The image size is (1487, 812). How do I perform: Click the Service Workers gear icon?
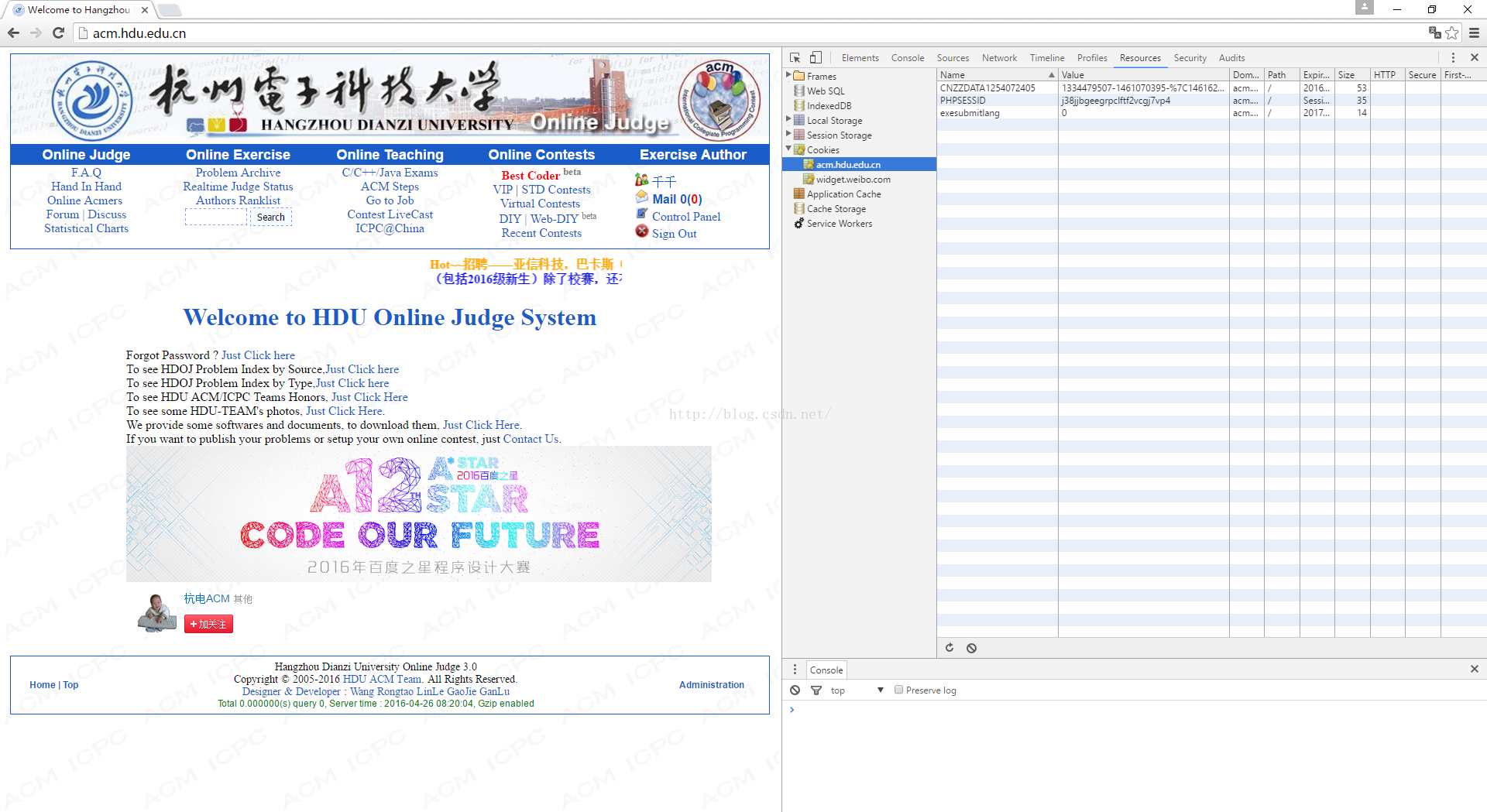point(799,224)
